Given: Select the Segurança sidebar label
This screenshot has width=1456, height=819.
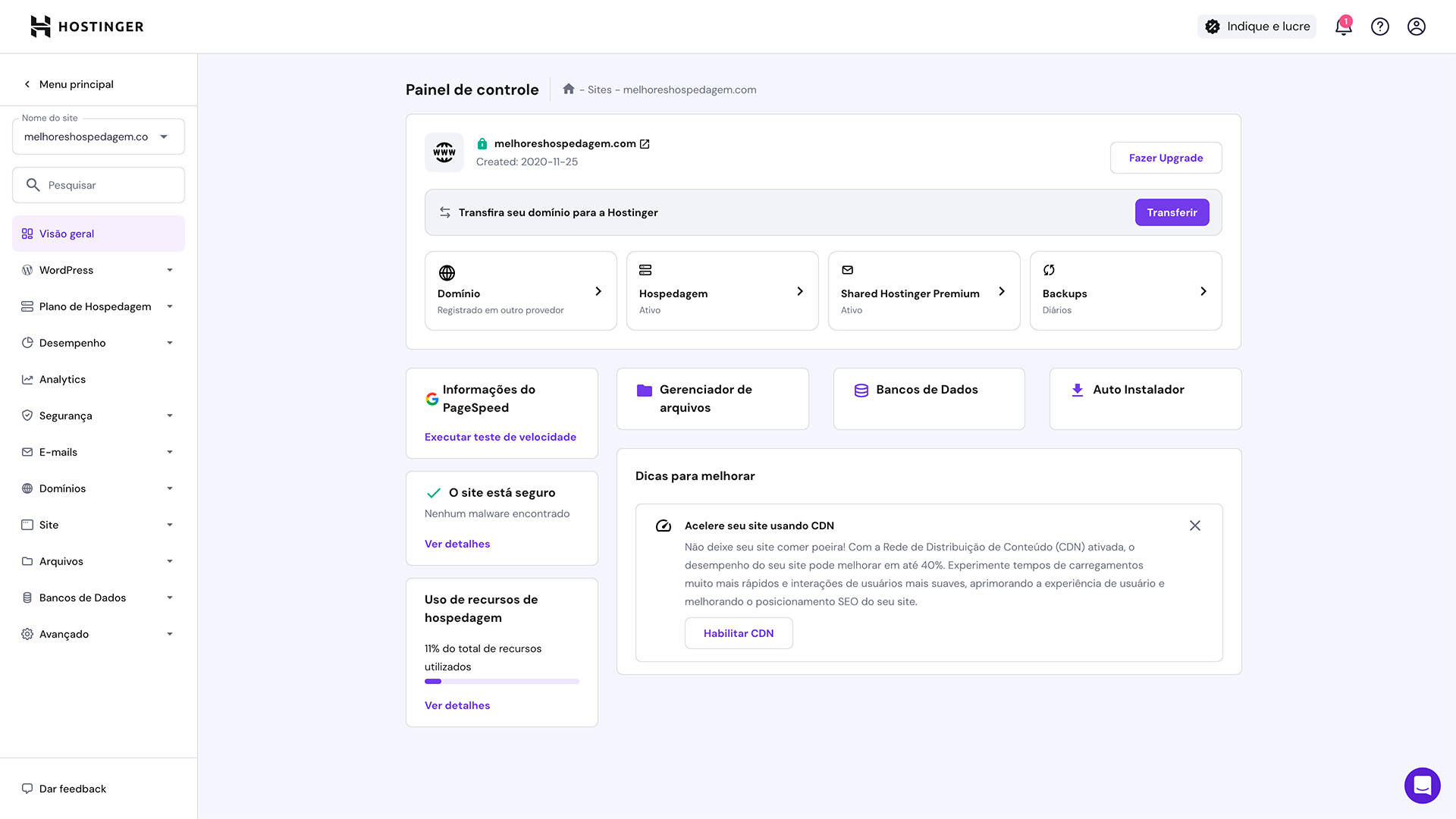Looking at the screenshot, I should 65,416.
